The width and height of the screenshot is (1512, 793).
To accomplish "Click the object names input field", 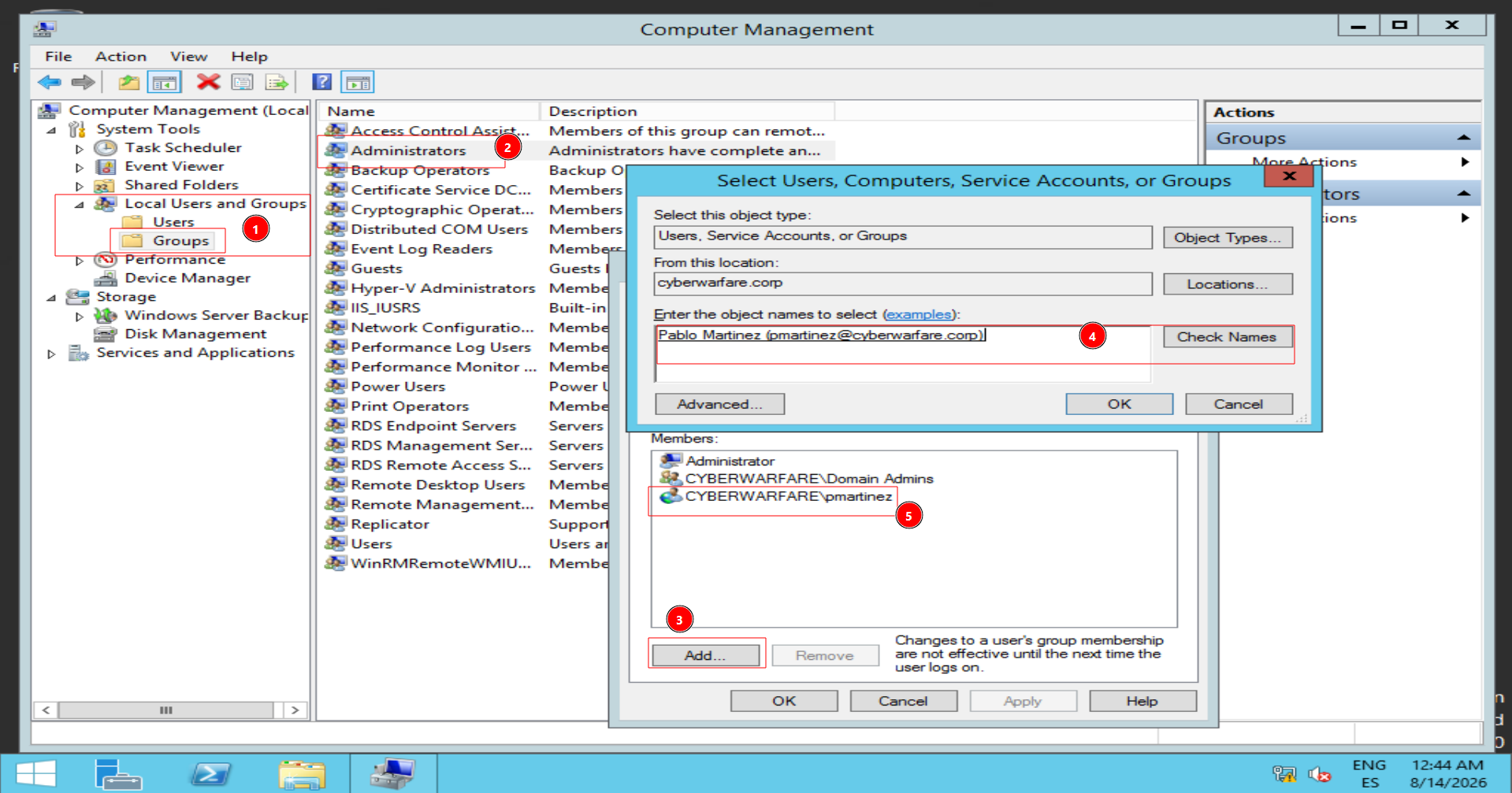I will pos(902,354).
